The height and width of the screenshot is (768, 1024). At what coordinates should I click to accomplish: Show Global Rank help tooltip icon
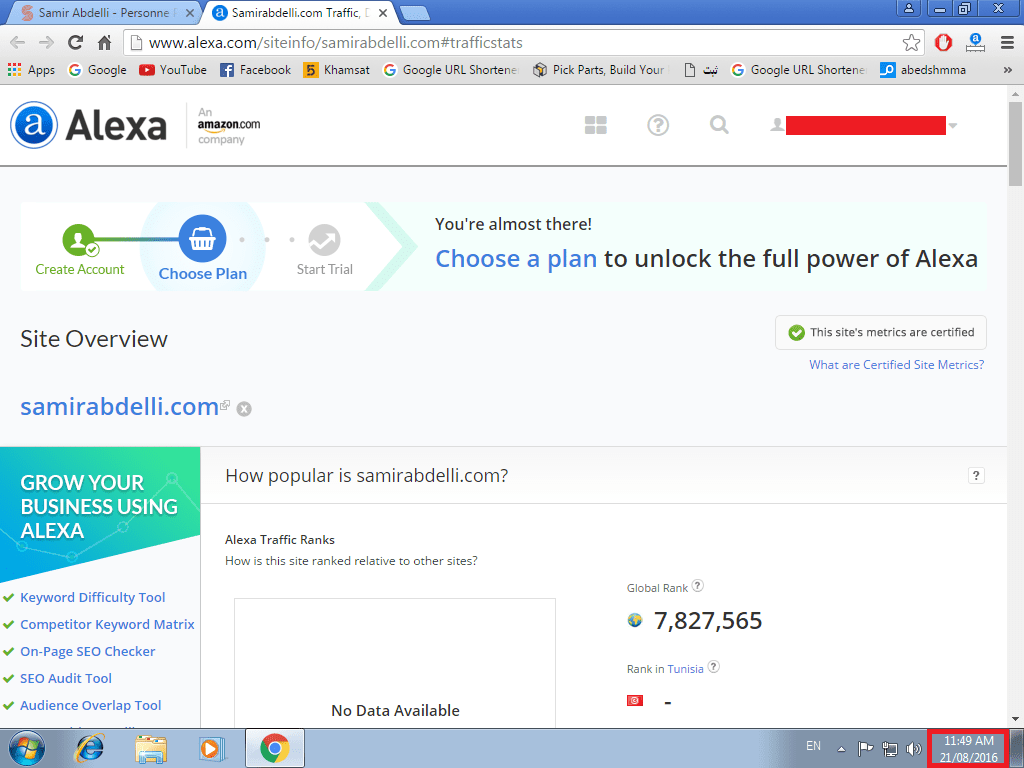click(697, 586)
